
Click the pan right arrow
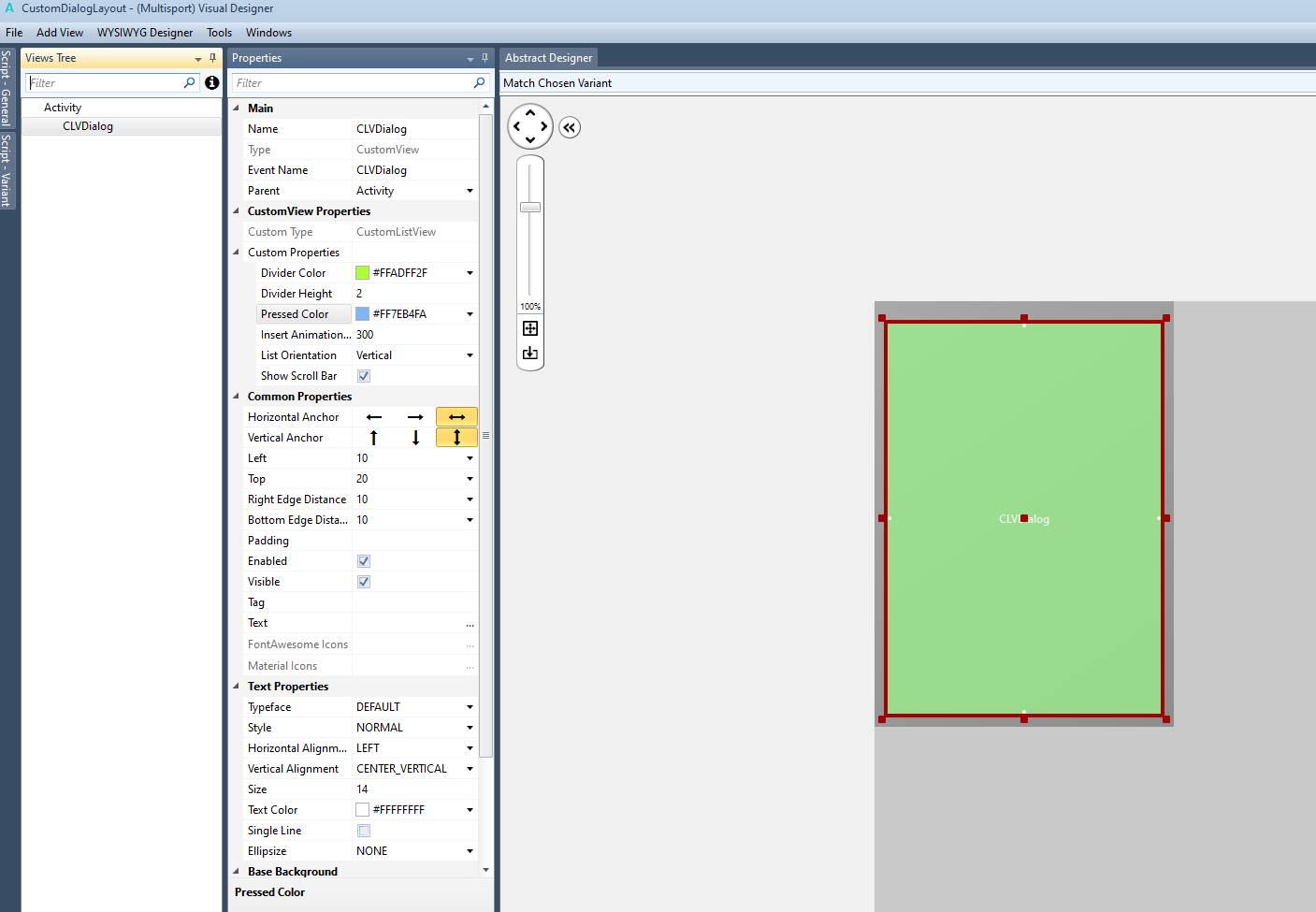[x=544, y=126]
